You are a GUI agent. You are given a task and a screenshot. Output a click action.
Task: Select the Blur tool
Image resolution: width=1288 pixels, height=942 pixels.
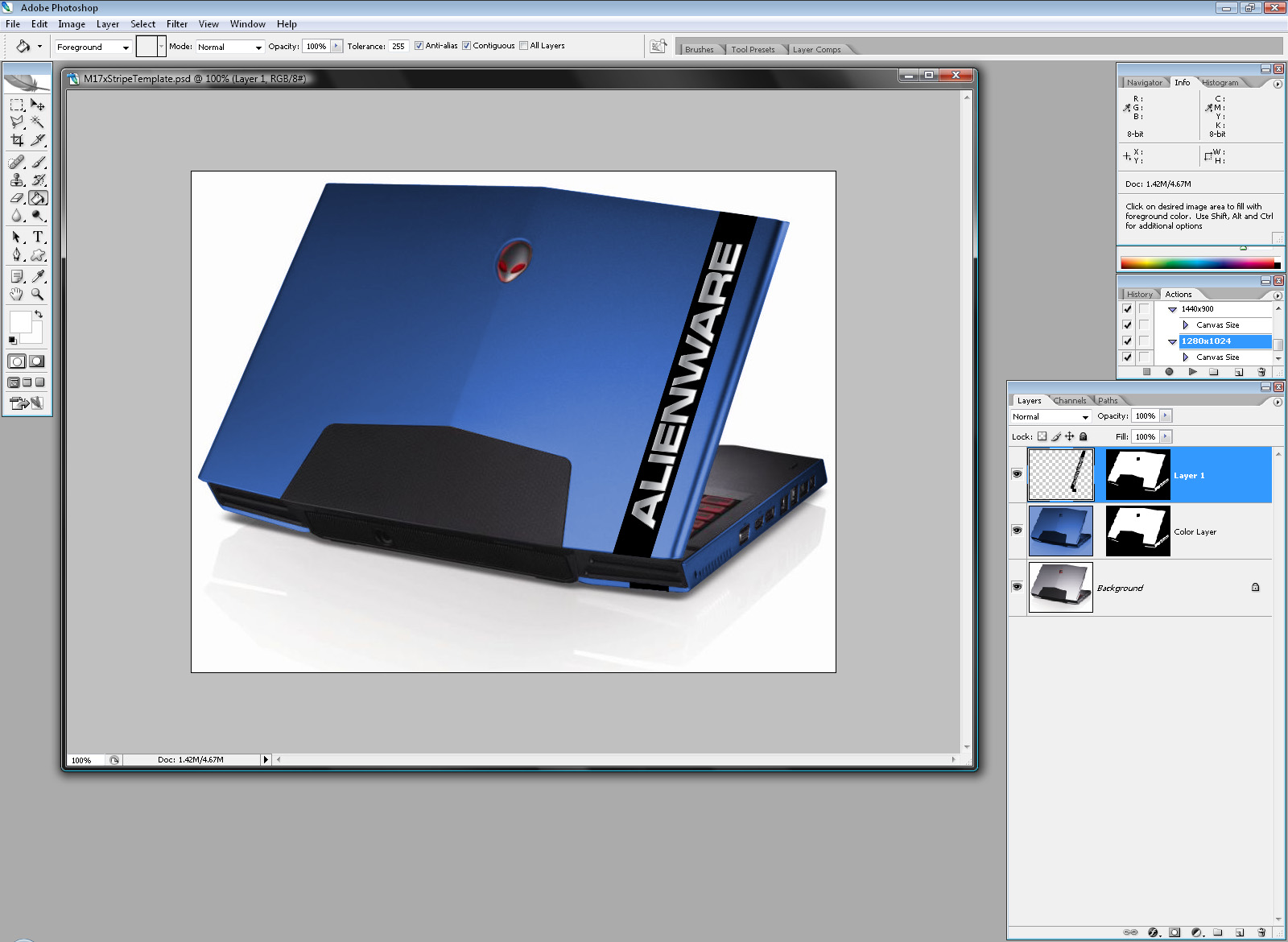pyautogui.click(x=17, y=216)
